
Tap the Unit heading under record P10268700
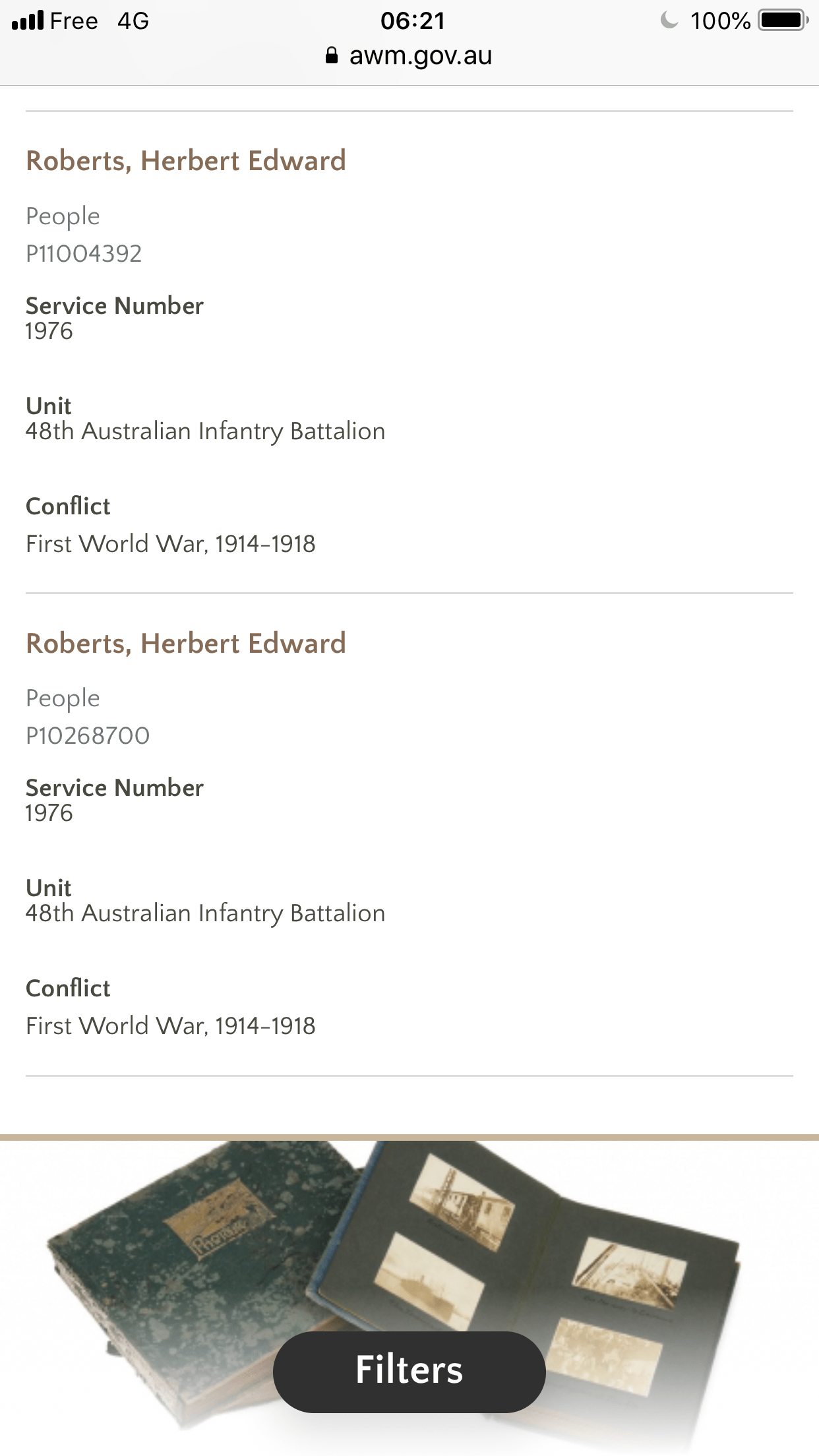tap(48, 888)
